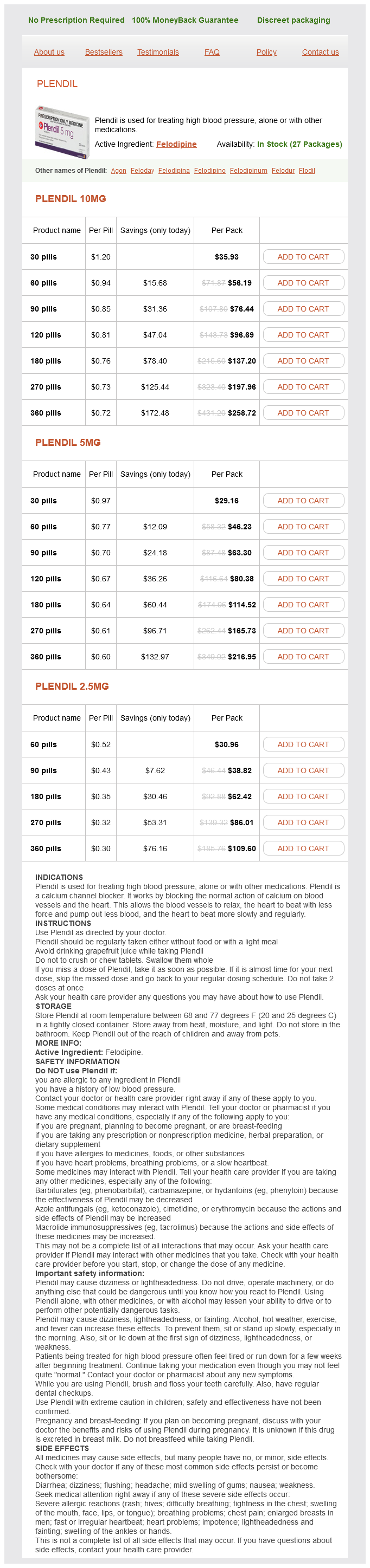
Task: Add 360 pills Plendil 10mg to cart
Action: pyautogui.click(x=303, y=413)
